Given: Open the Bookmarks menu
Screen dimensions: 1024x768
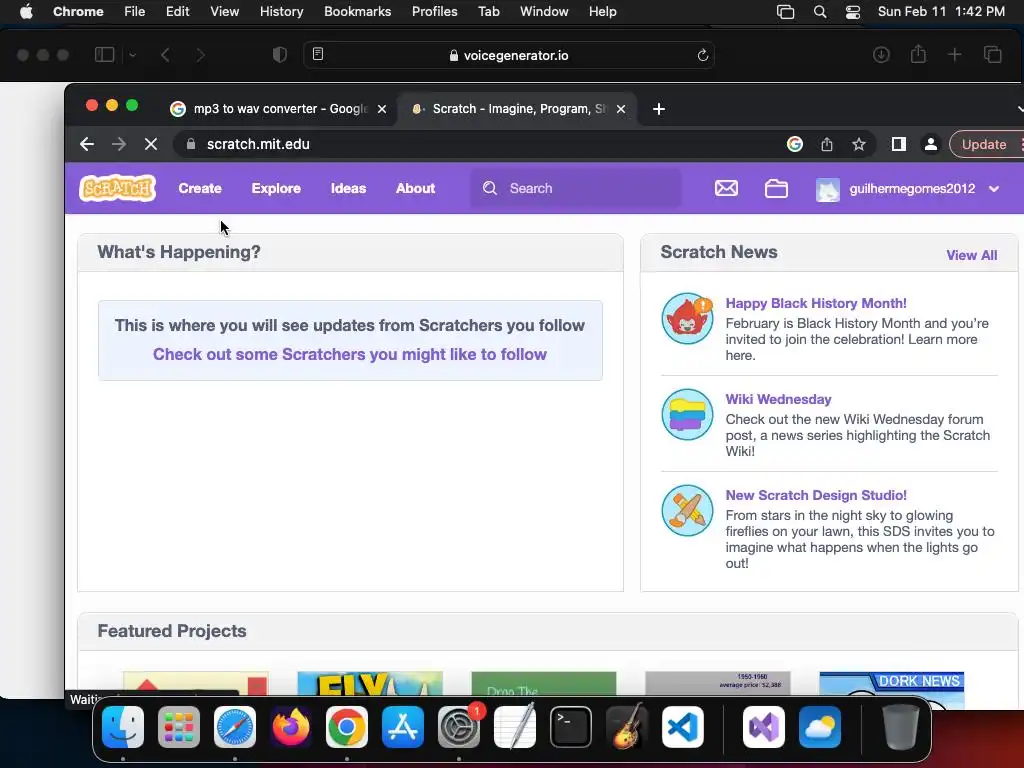Looking at the screenshot, I should coord(357,12).
